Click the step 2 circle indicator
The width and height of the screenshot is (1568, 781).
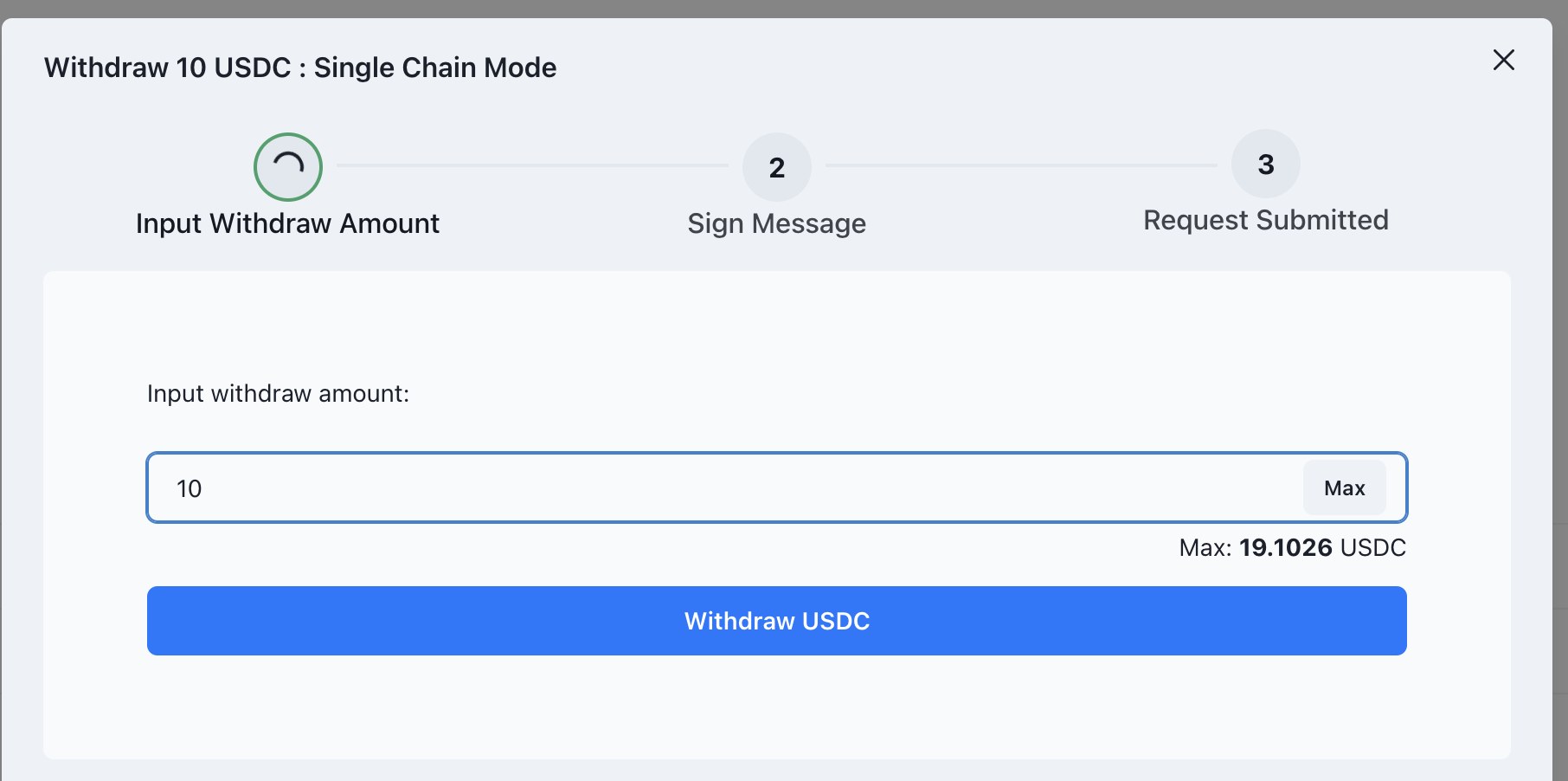(776, 167)
